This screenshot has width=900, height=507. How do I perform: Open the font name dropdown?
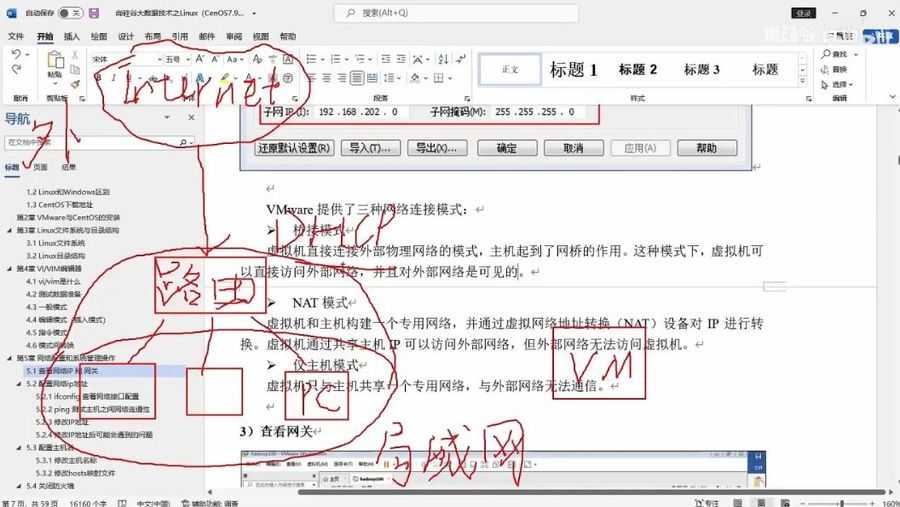point(159,59)
